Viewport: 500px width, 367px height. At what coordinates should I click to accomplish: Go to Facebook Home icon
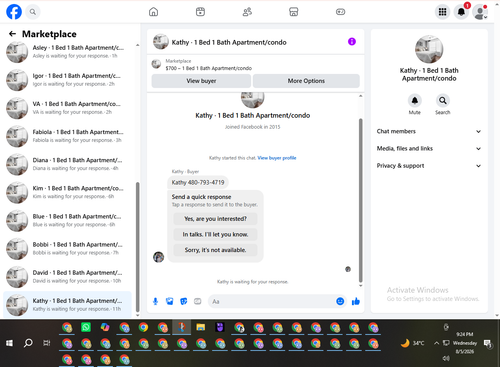pyautogui.click(x=153, y=12)
